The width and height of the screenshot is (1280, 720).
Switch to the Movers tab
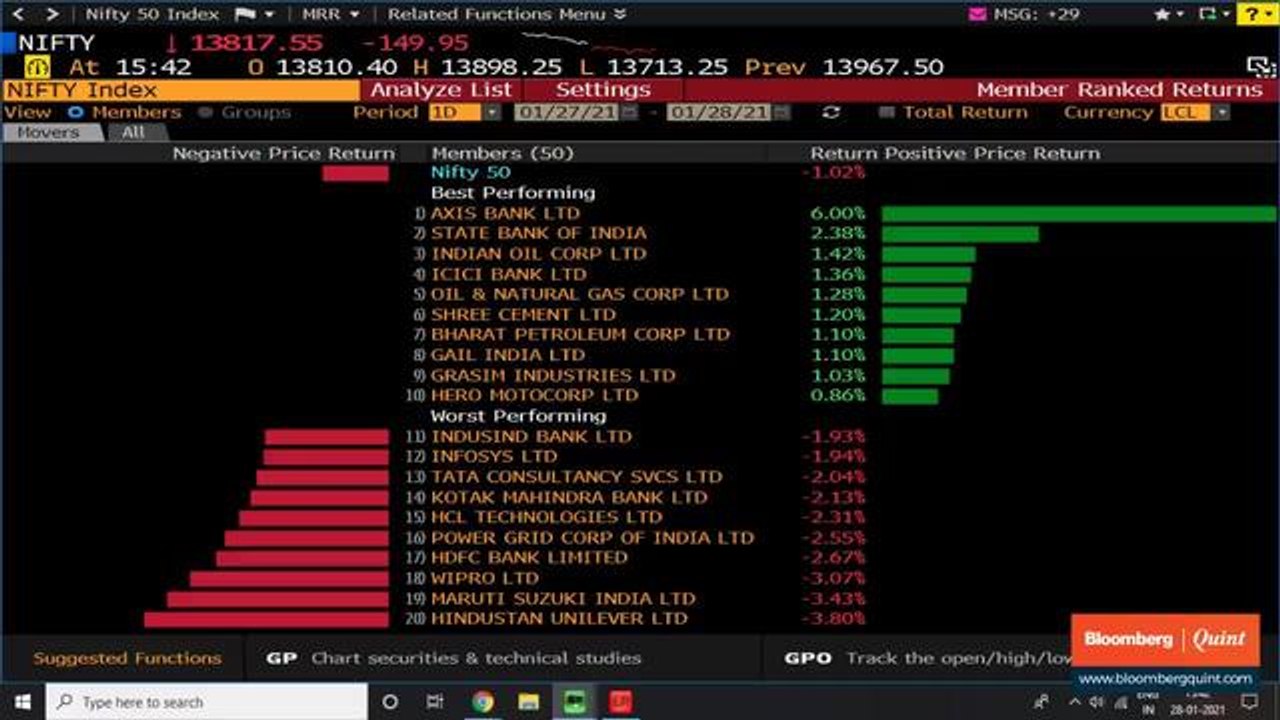(50, 132)
